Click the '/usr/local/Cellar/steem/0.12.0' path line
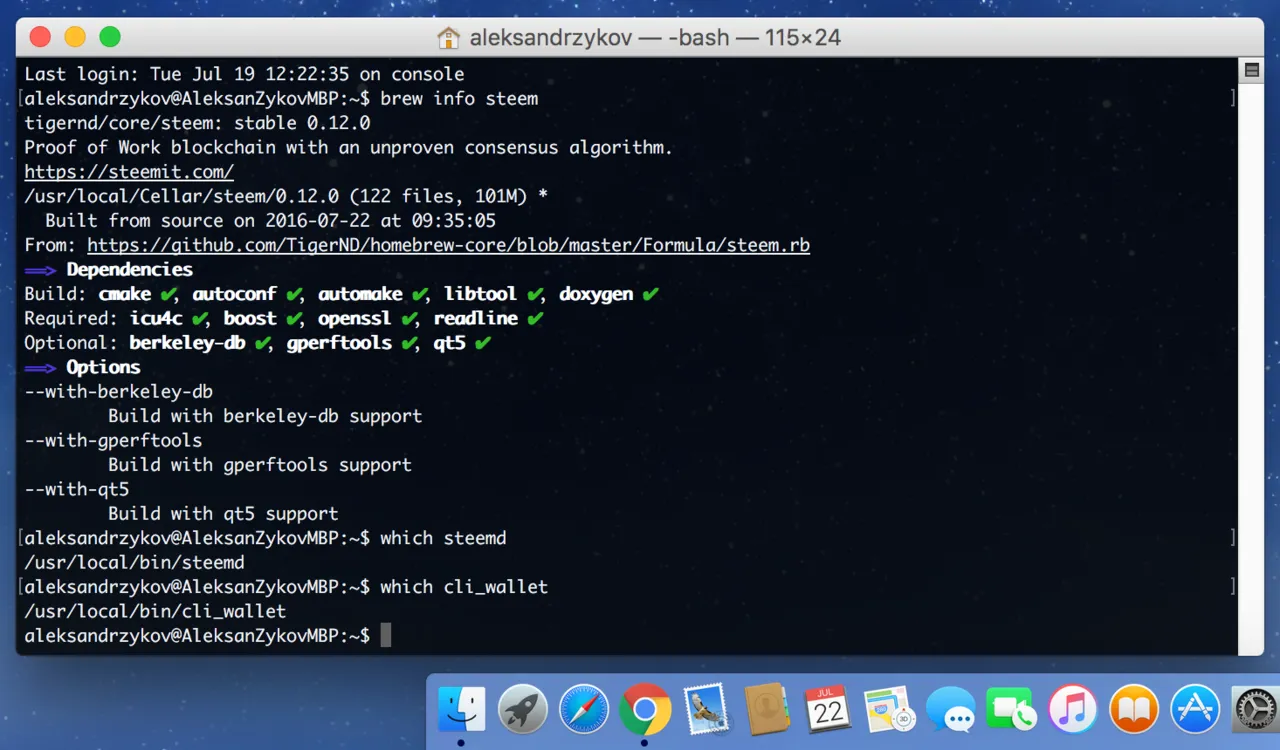 coord(286,196)
